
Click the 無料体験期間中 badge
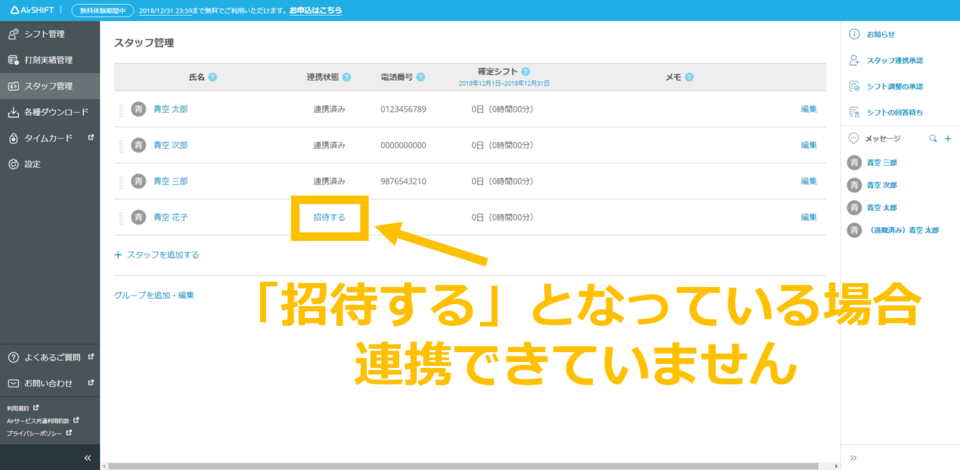coord(103,10)
